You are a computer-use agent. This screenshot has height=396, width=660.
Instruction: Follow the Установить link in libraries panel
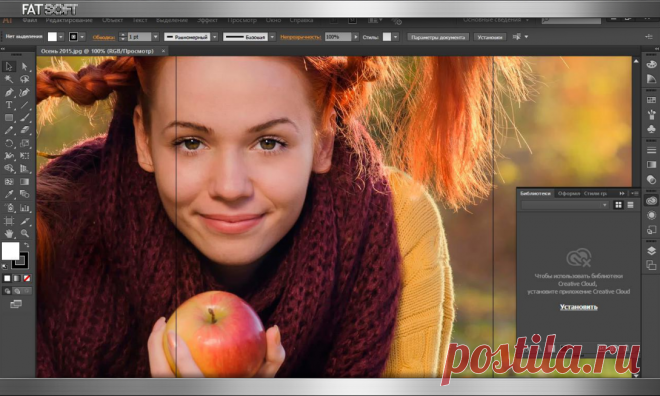click(x=578, y=307)
